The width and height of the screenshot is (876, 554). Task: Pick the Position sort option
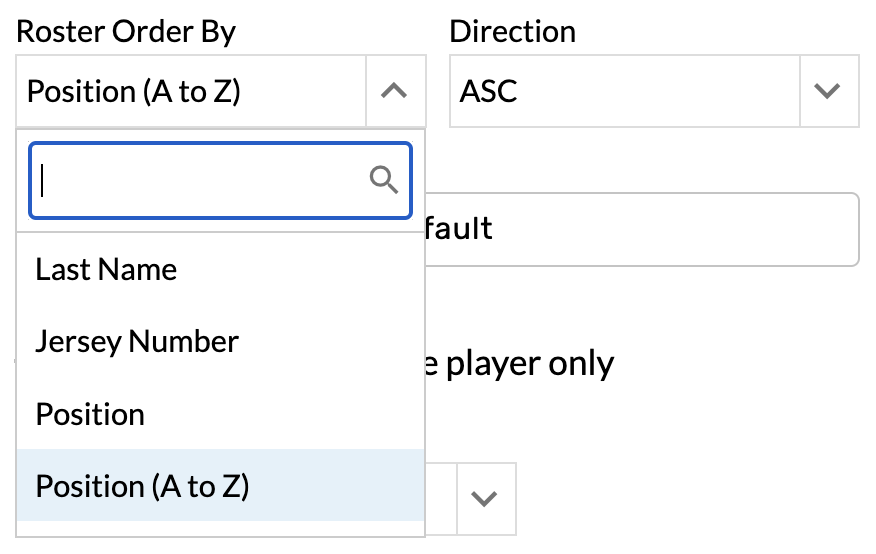pyautogui.click(x=90, y=414)
